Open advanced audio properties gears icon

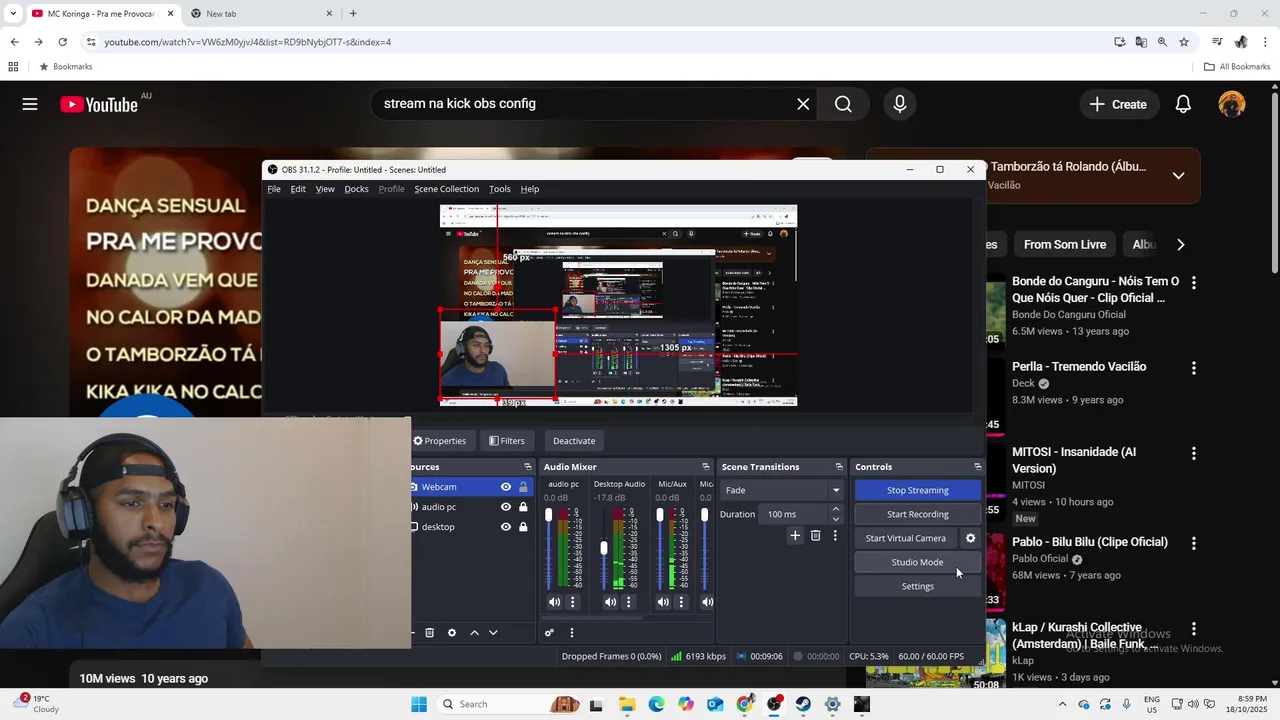(x=549, y=633)
